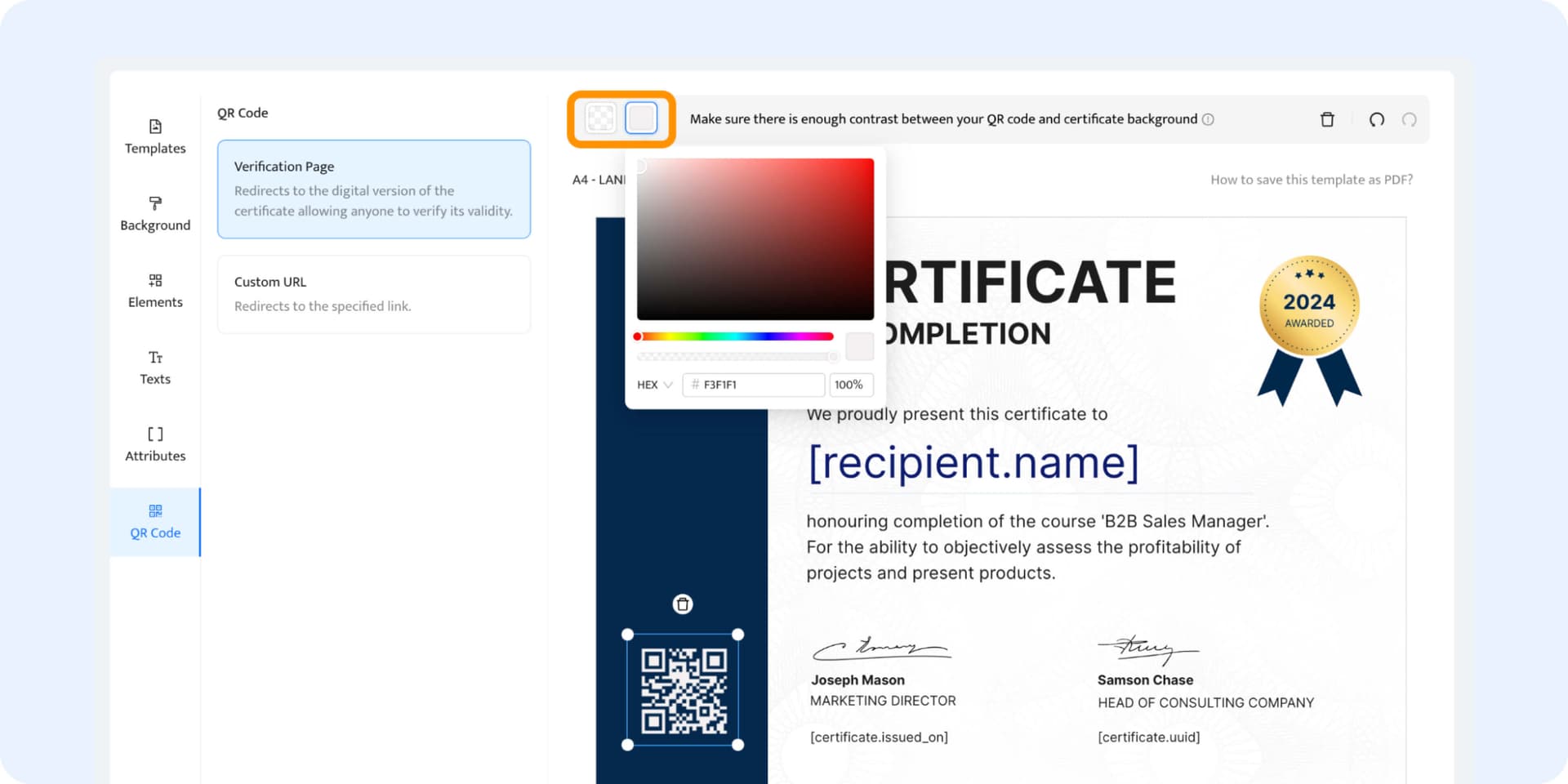The height and width of the screenshot is (784, 1568).
Task: Click the trash icon in the top toolbar
Action: 1327,119
